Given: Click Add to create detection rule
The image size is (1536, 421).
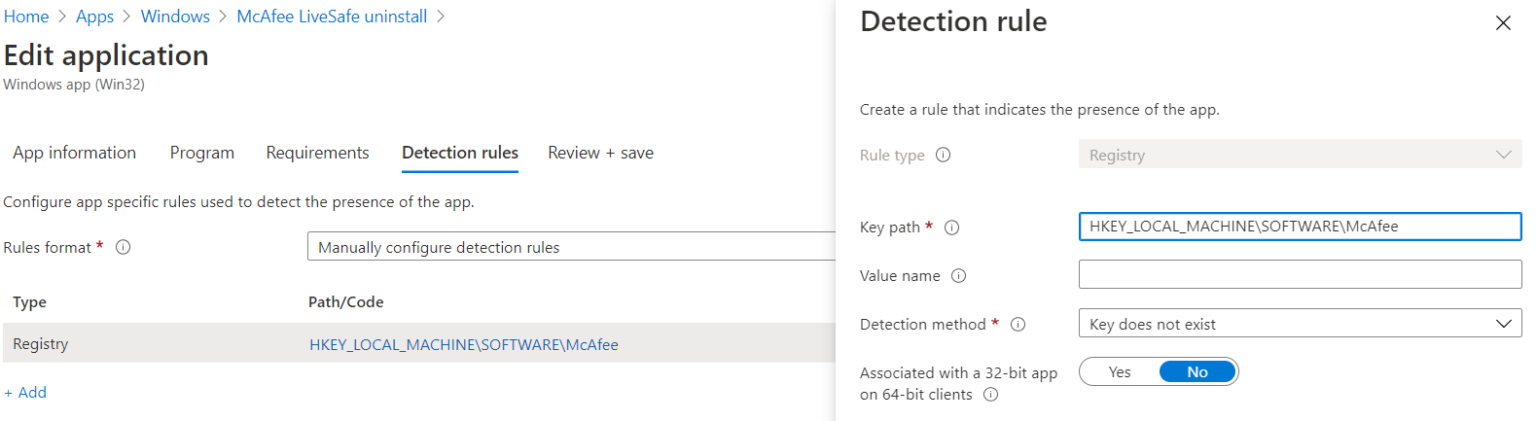Looking at the screenshot, I should tap(25, 393).
